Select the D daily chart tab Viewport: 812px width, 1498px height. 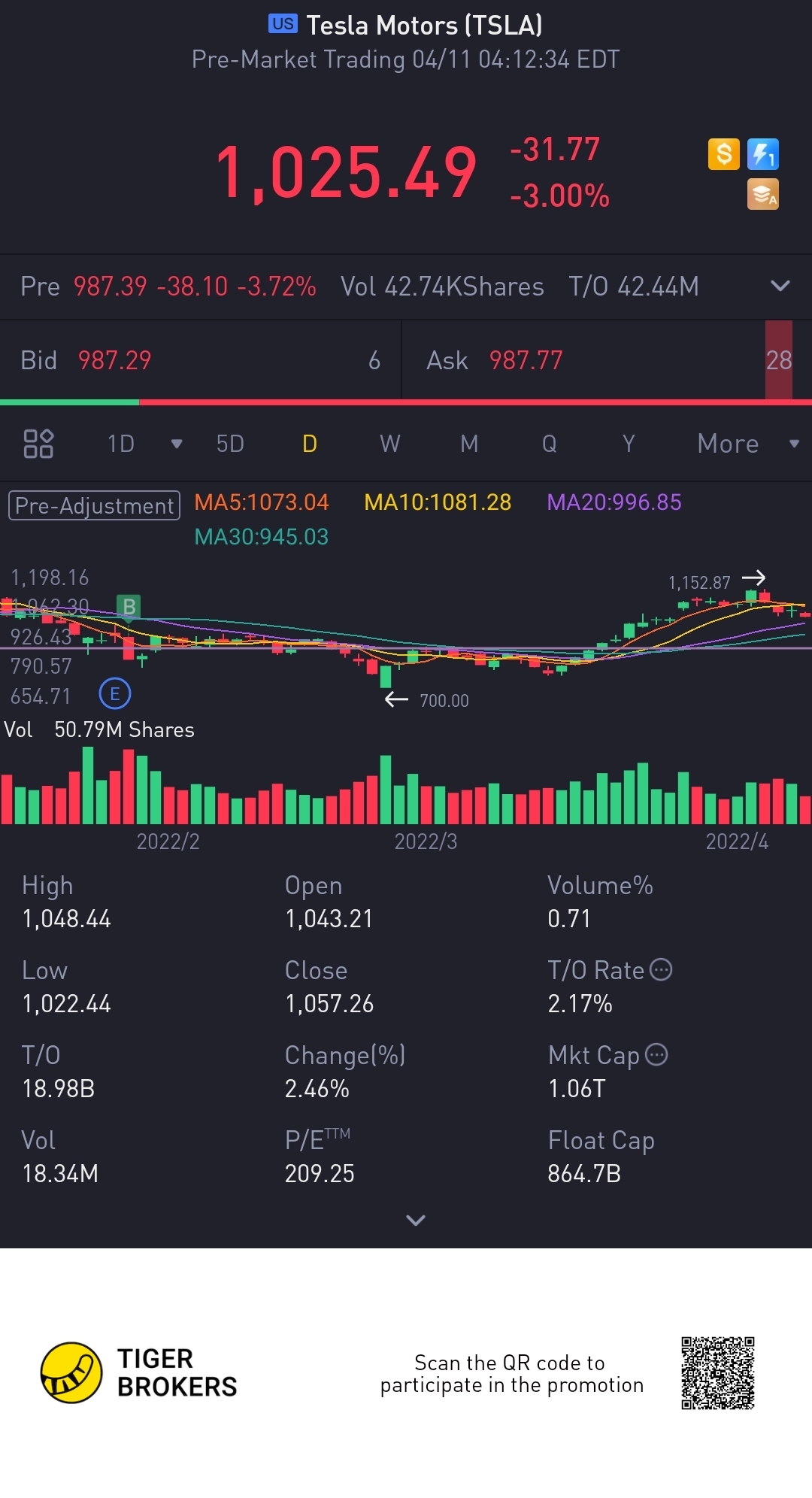pos(310,444)
